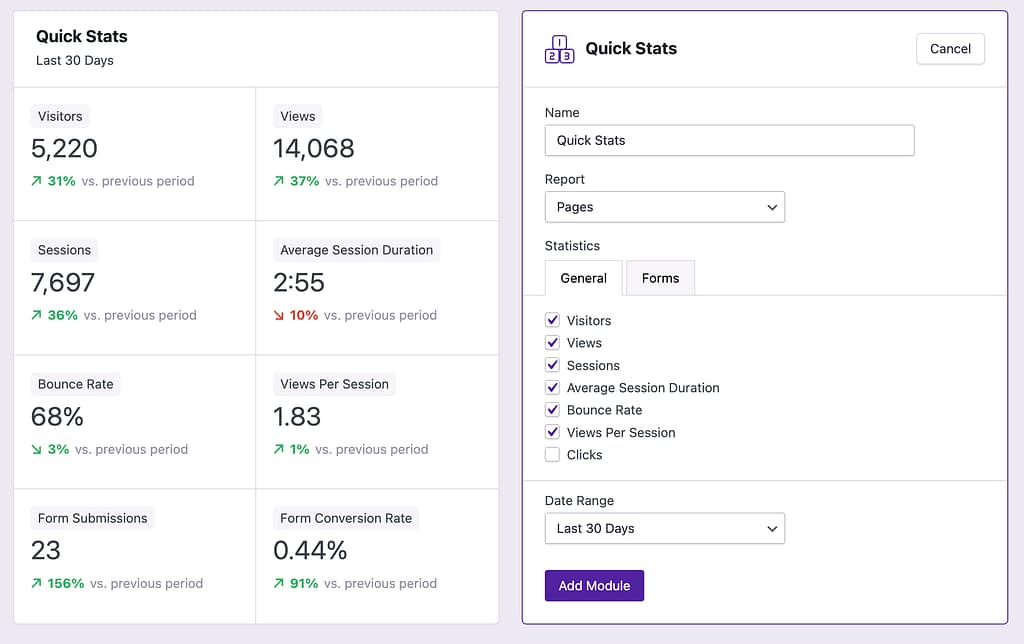
Task: Click the Name input field
Action: pos(729,140)
